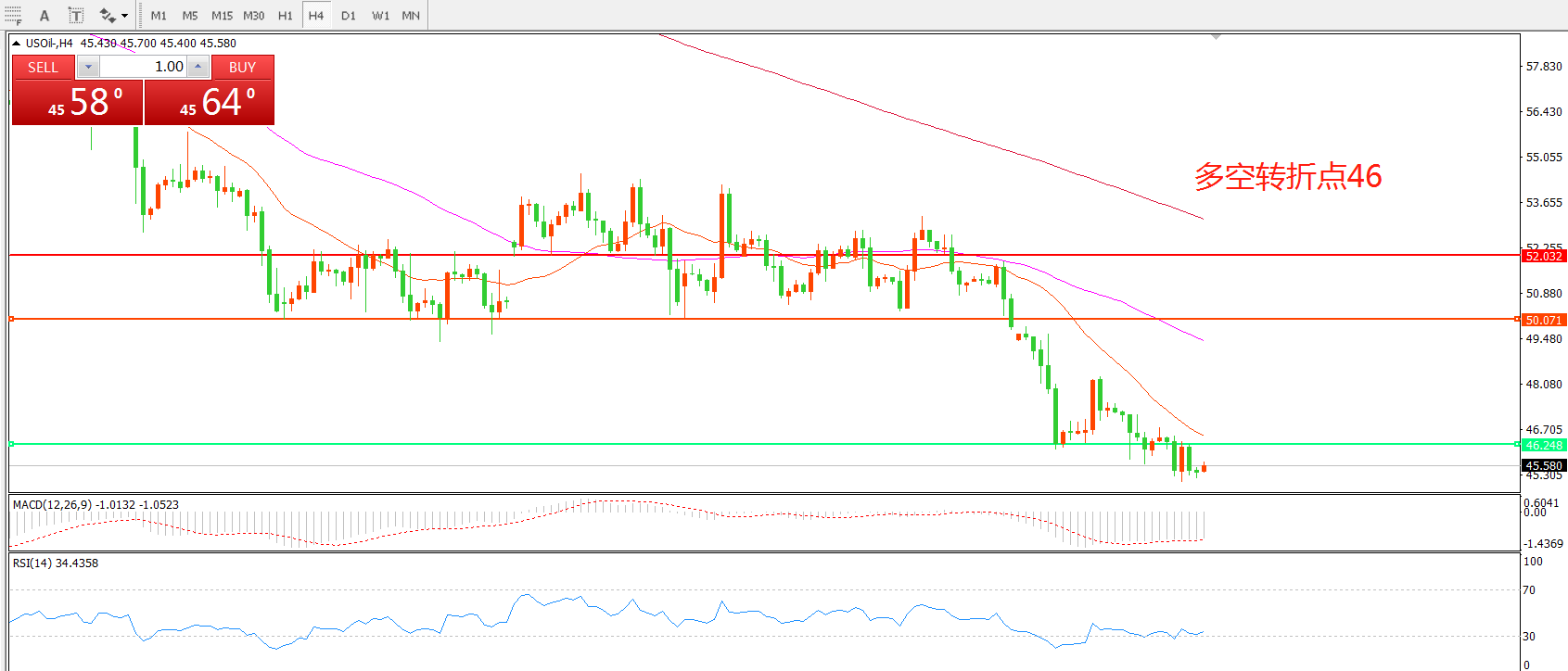Viewport: 1568px width, 671px height.
Task: Click the red Chinese text annotation on chart
Action: pyautogui.click(x=1287, y=176)
